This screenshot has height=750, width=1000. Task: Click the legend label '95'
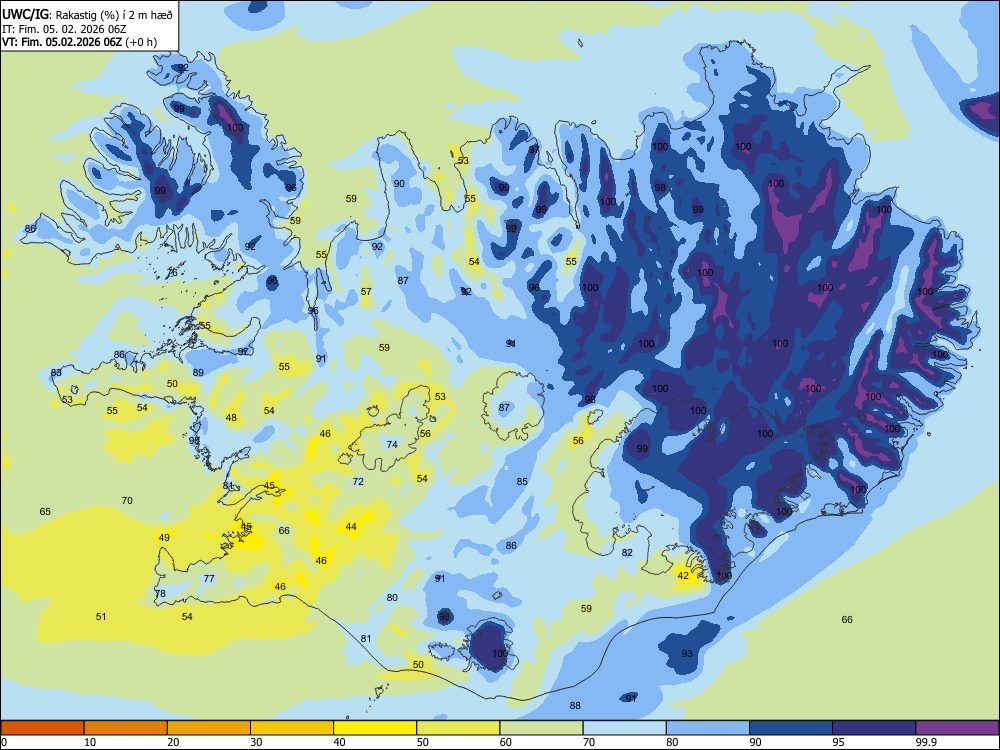pyautogui.click(x=839, y=742)
